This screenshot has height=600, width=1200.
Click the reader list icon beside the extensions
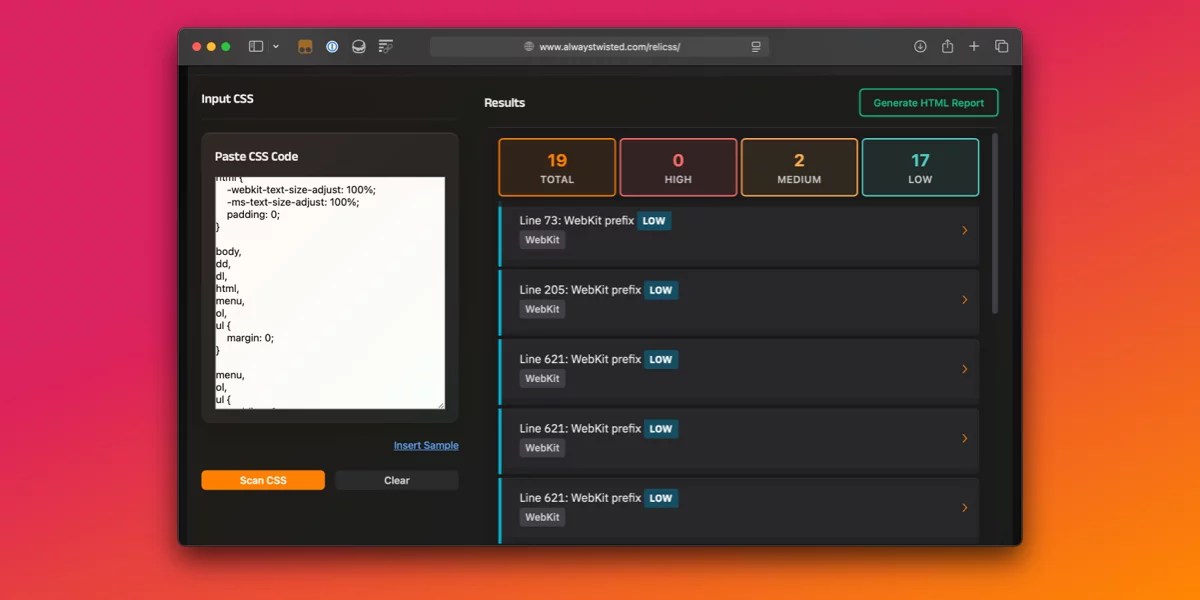384,46
